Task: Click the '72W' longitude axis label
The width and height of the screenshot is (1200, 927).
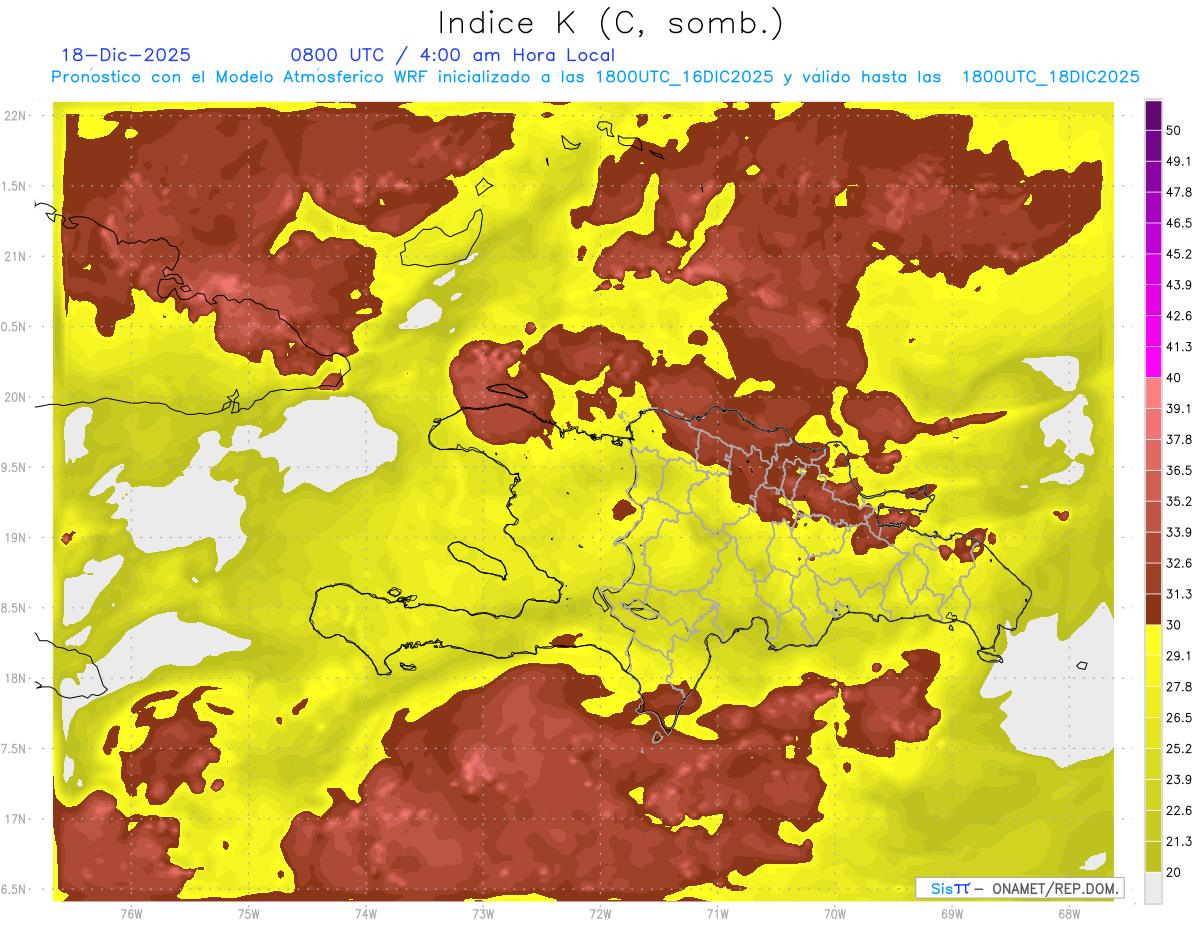Action: (600, 913)
